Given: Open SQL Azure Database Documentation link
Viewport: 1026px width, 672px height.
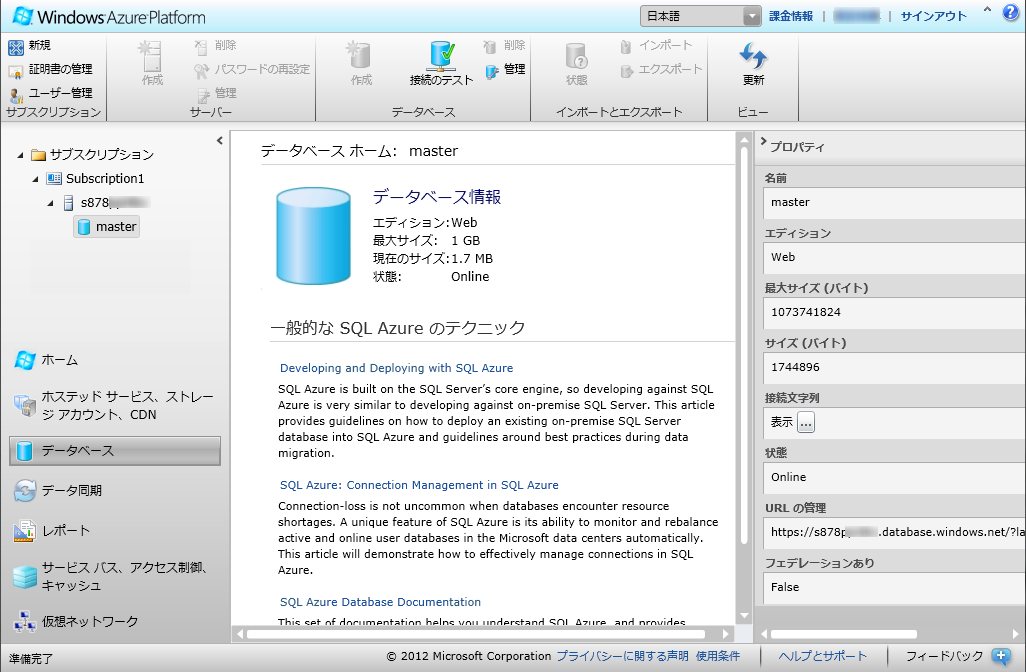Looking at the screenshot, I should (x=380, y=602).
